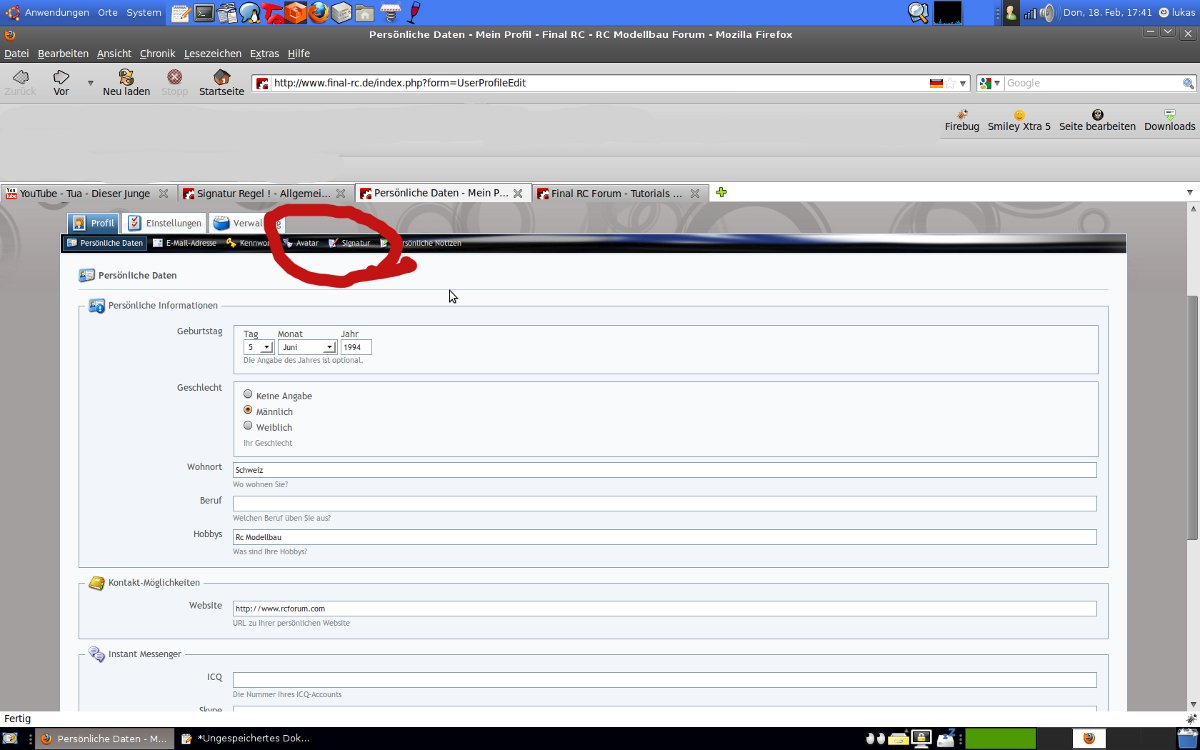Switch to Einstellungen profile tab
This screenshot has height=750, width=1200.
165,223
